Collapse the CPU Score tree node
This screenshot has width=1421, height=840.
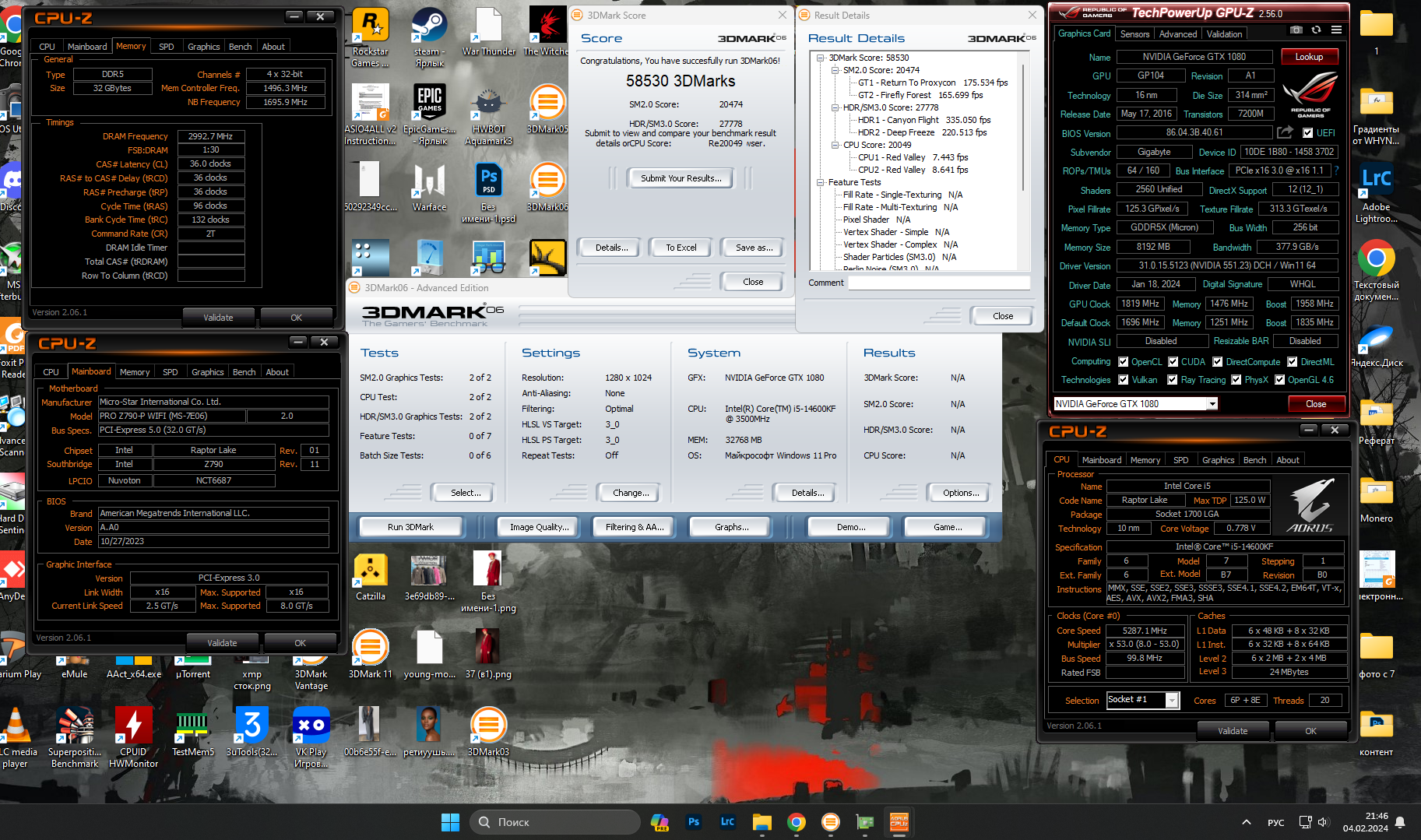pos(835,145)
